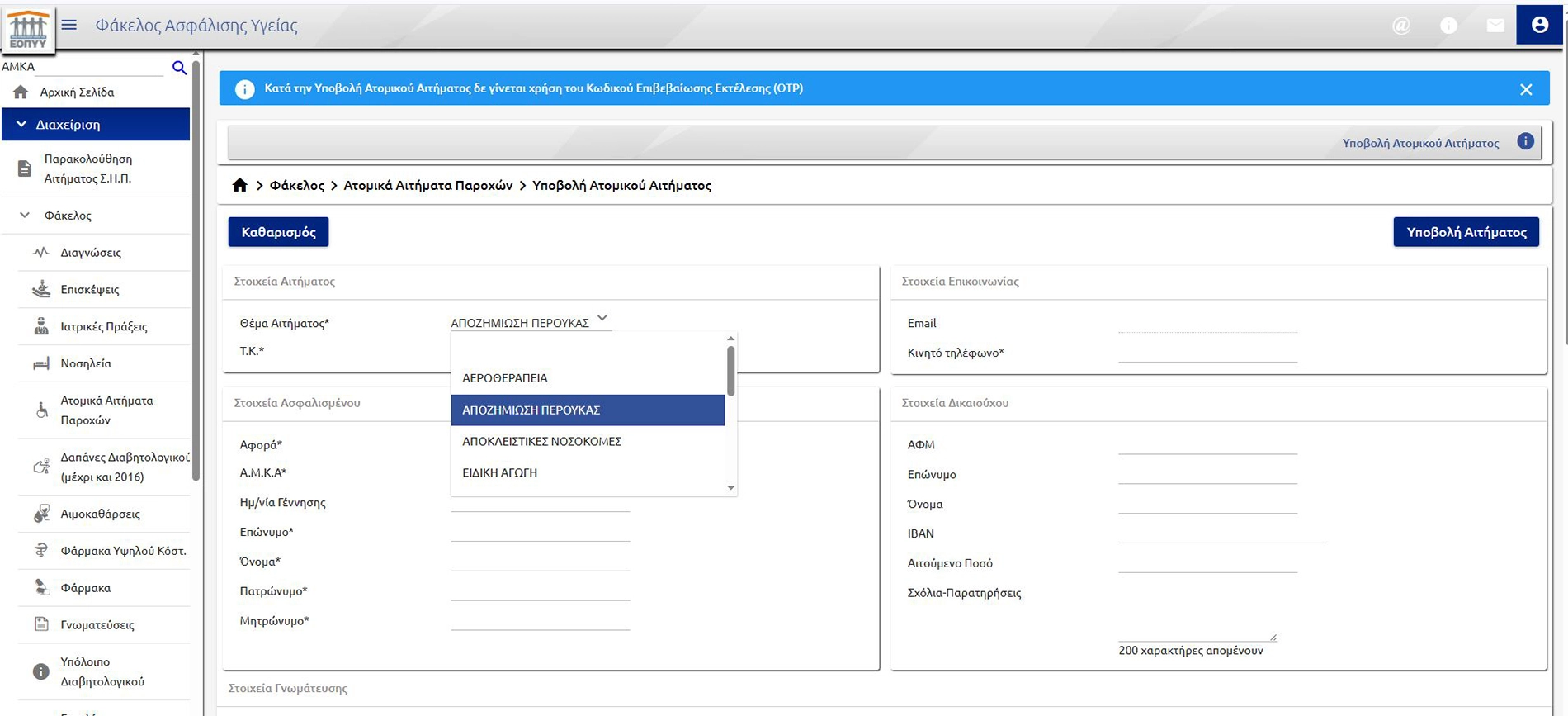Toggle the Θέμα Αιτήματος dropdown arrow

(602, 318)
